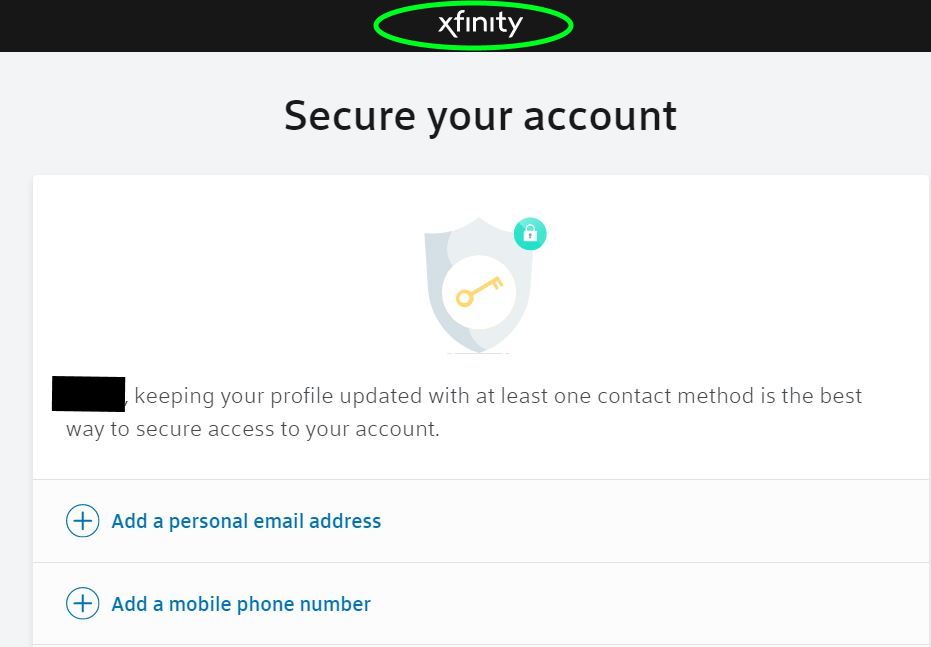The width and height of the screenshot is (931, 647).
Task: Open the Add a mobile phone number link
Action: (241, 604)
